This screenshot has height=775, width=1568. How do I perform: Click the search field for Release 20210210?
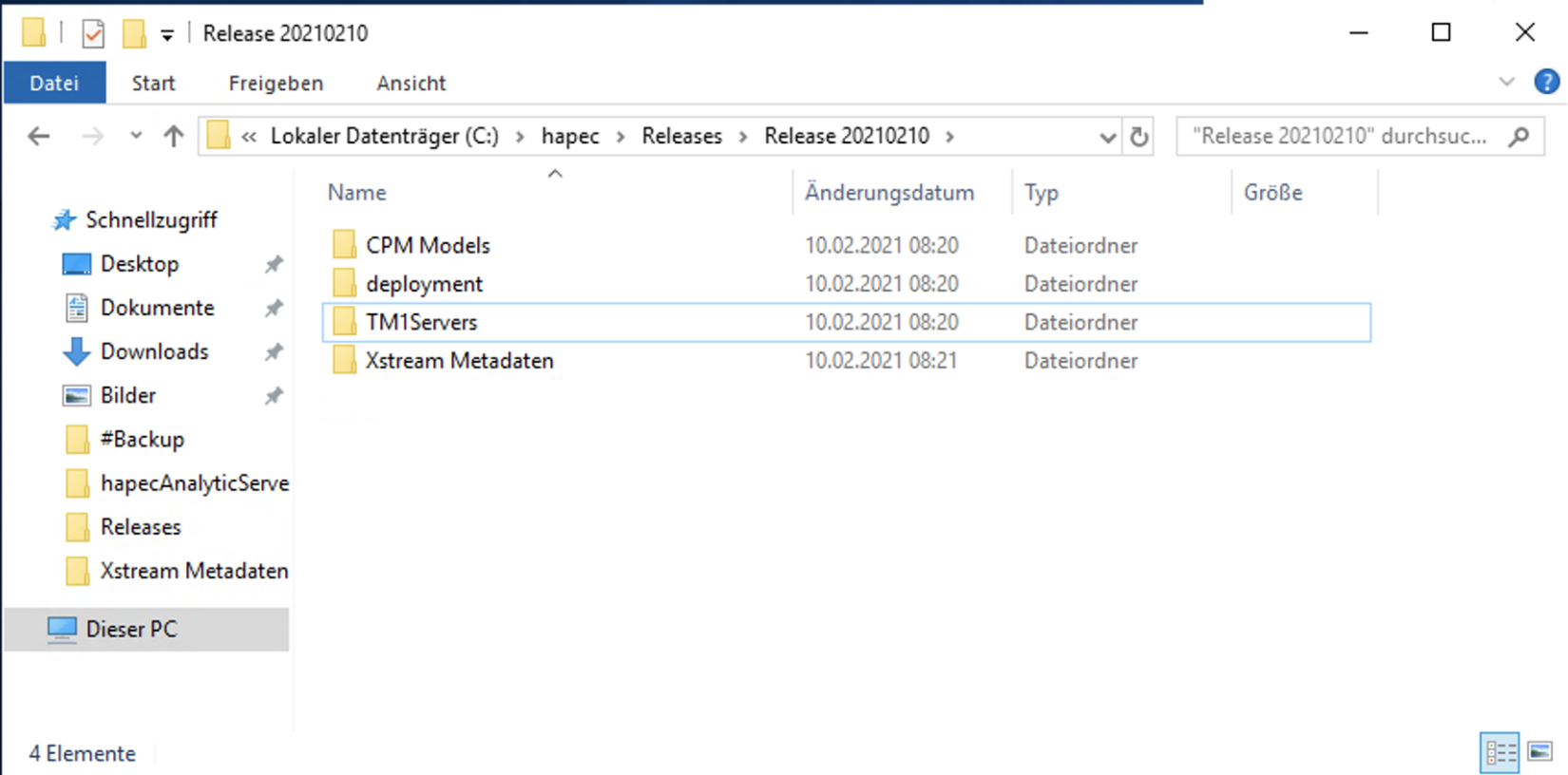pos(1340,137)
